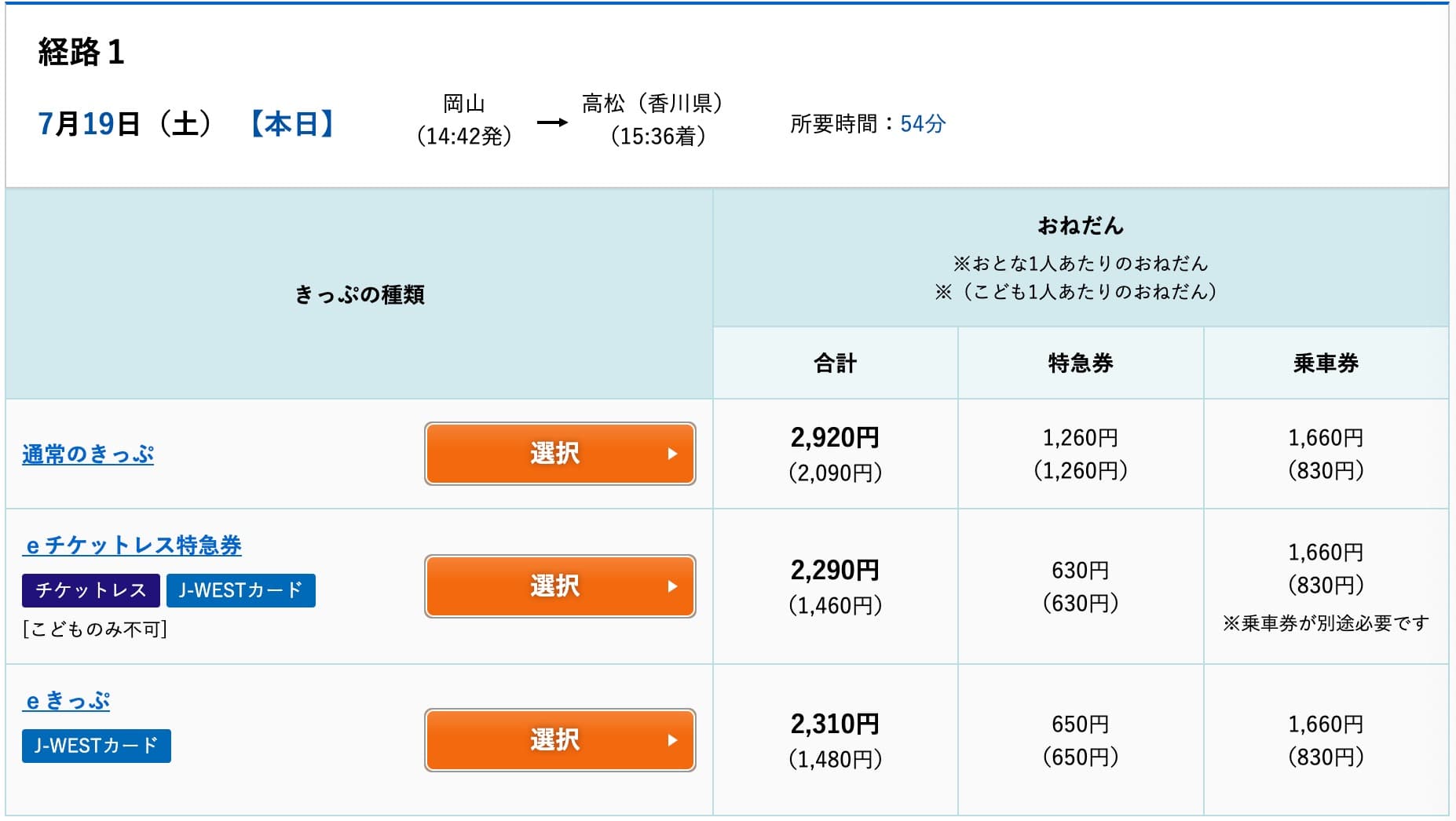Viewport: 1456px width, 821px height.
Task: Click the チケットレス badge
Action: (91, 590)
